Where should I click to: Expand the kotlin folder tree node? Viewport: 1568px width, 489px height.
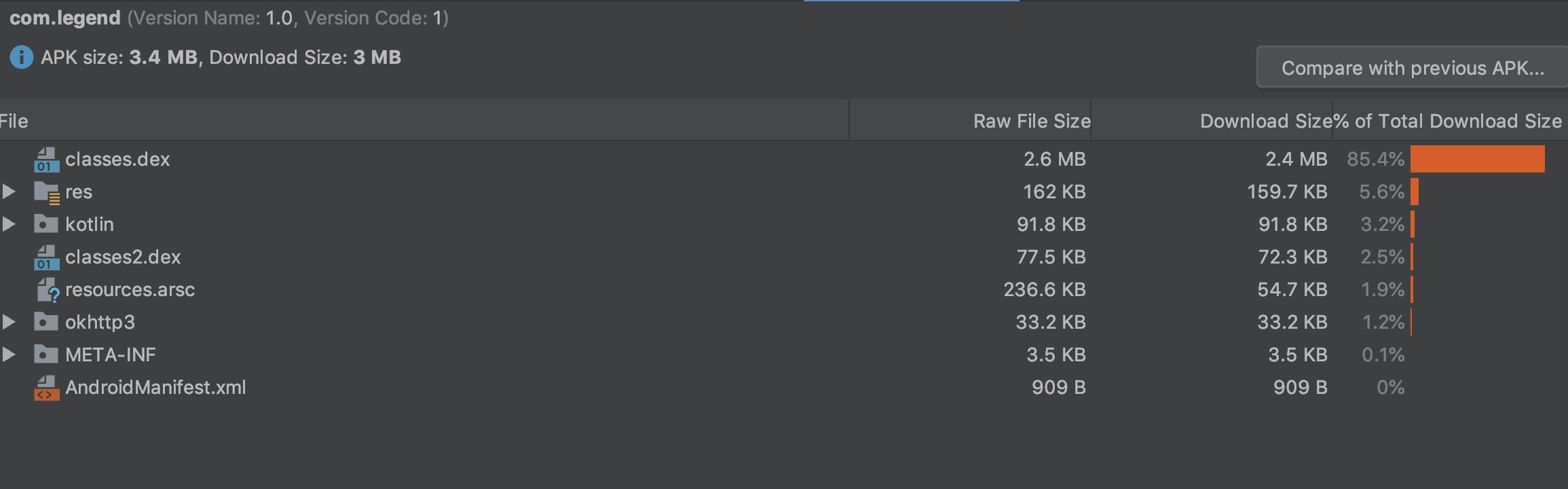pos(9,224)
